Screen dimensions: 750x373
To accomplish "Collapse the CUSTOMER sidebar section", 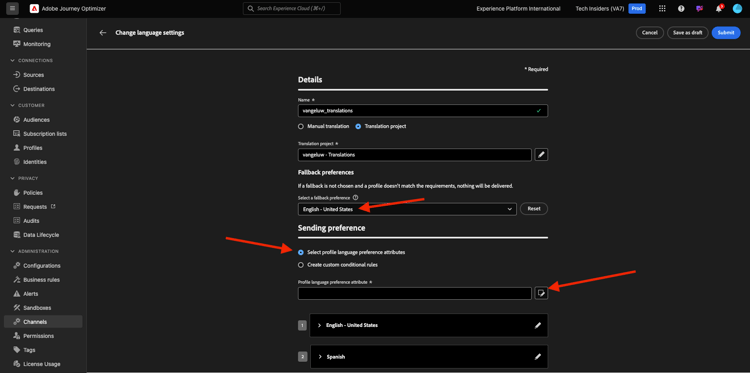I will (x=12, y=105).
